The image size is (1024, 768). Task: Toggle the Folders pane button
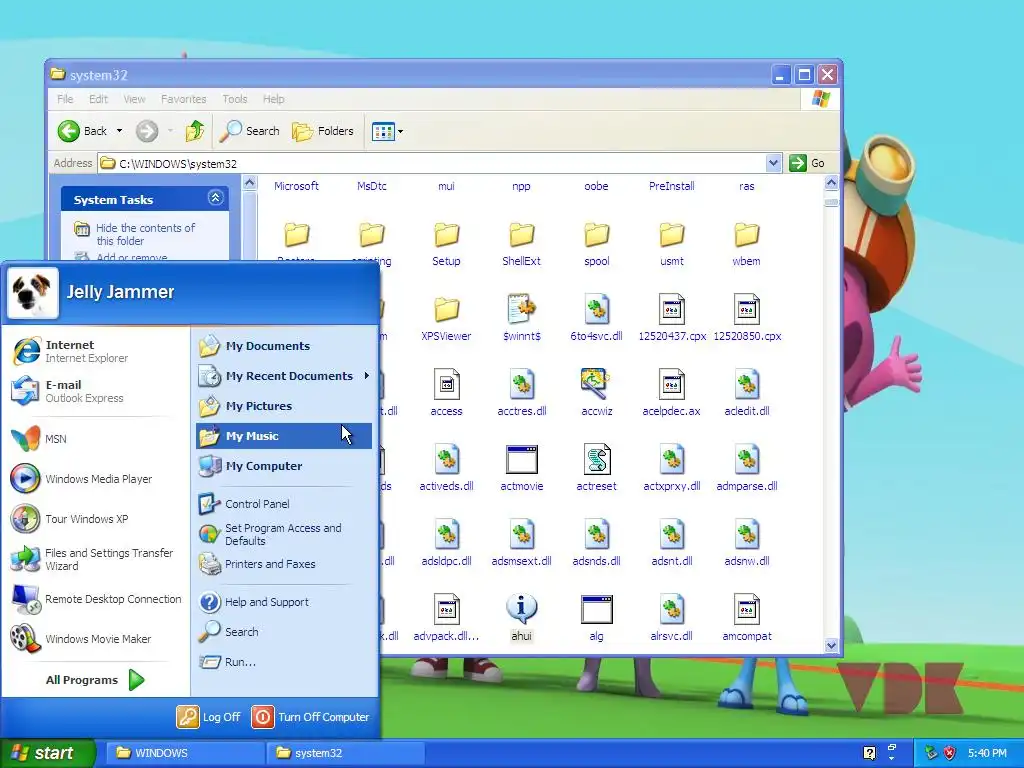tap(323, 131)
